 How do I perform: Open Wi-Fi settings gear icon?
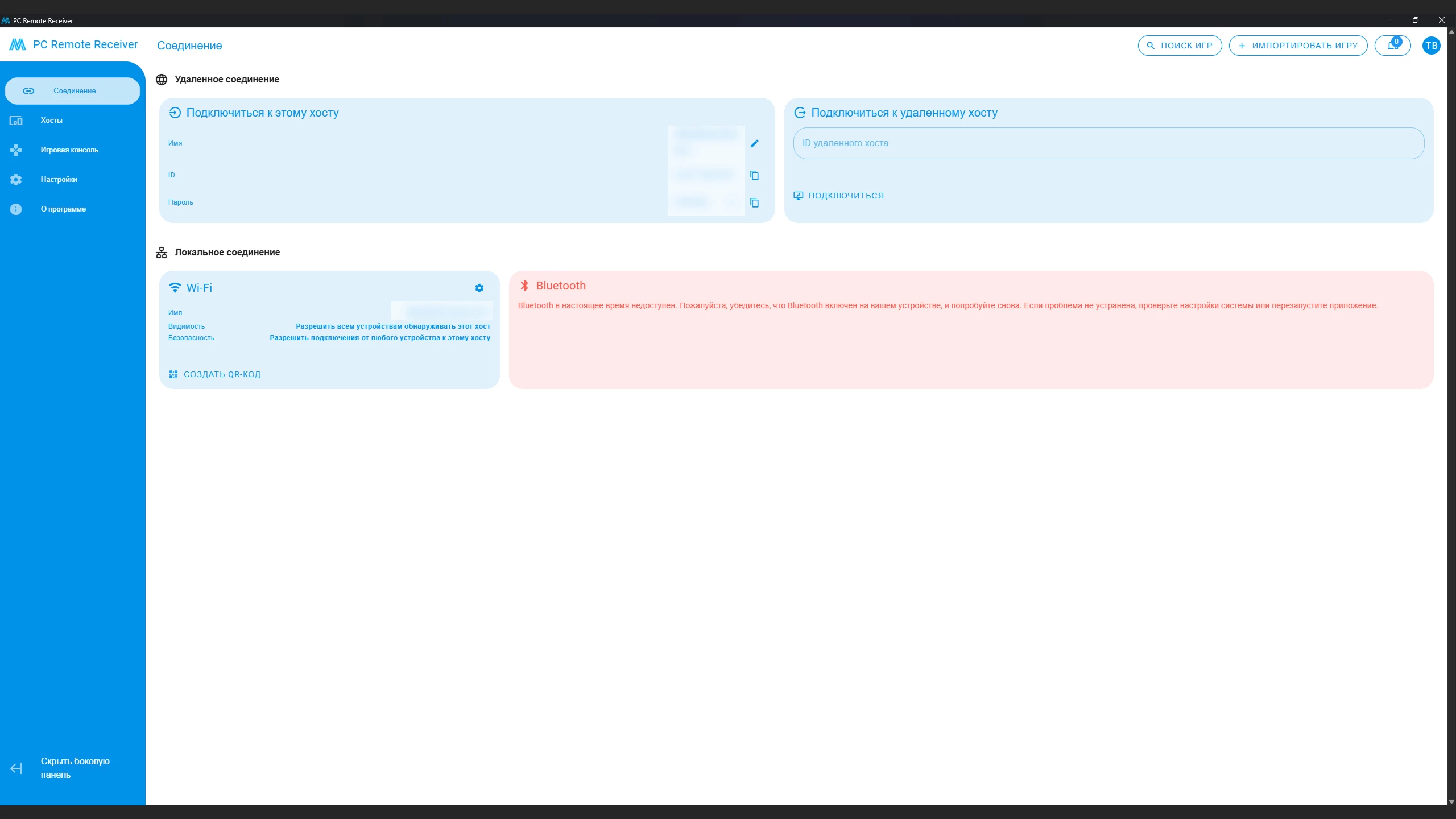pyautogui.click(x=479, y=288)
